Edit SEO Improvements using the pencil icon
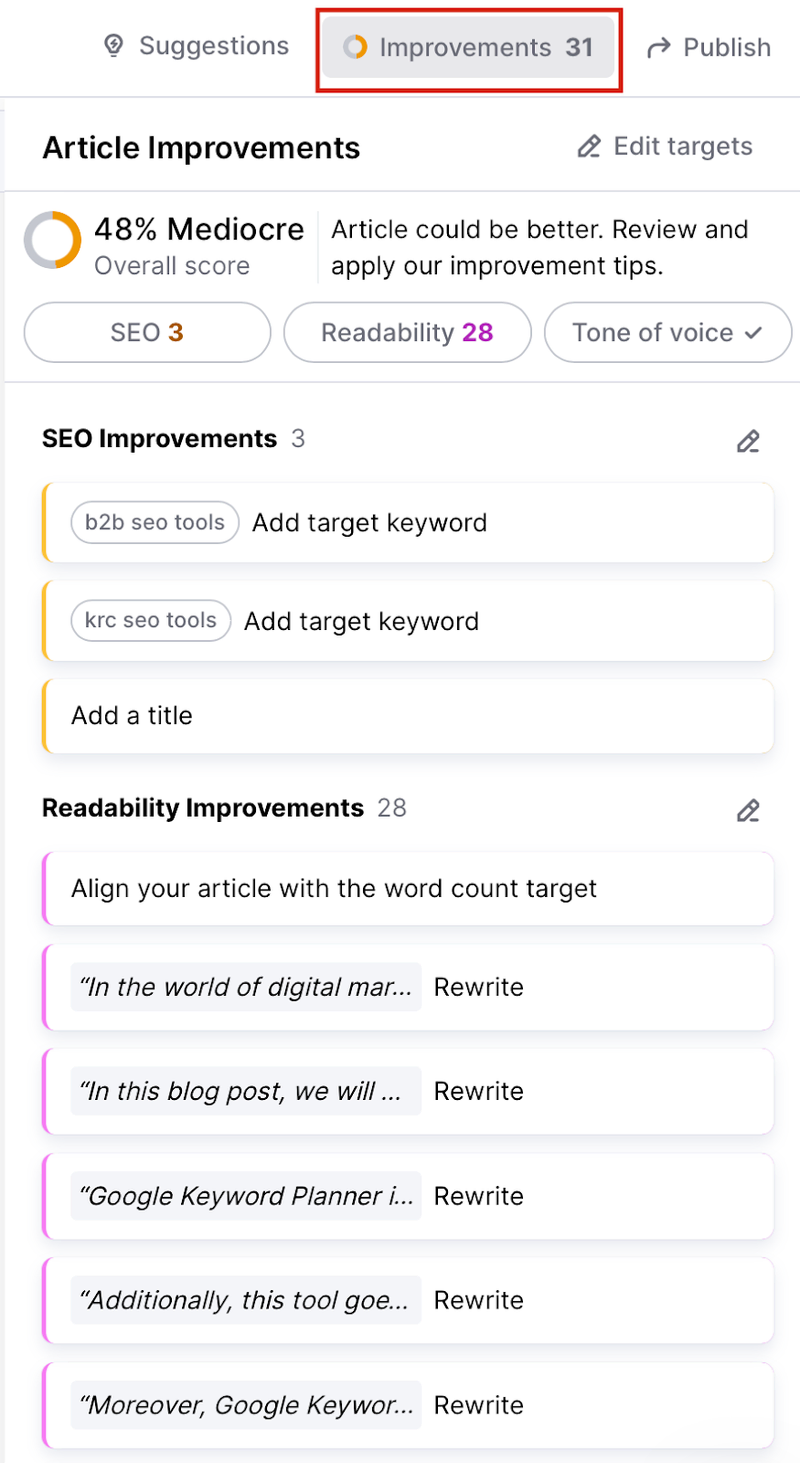Screen dimensions: 800x1463 pyautogui.click(x=748, y=441)
